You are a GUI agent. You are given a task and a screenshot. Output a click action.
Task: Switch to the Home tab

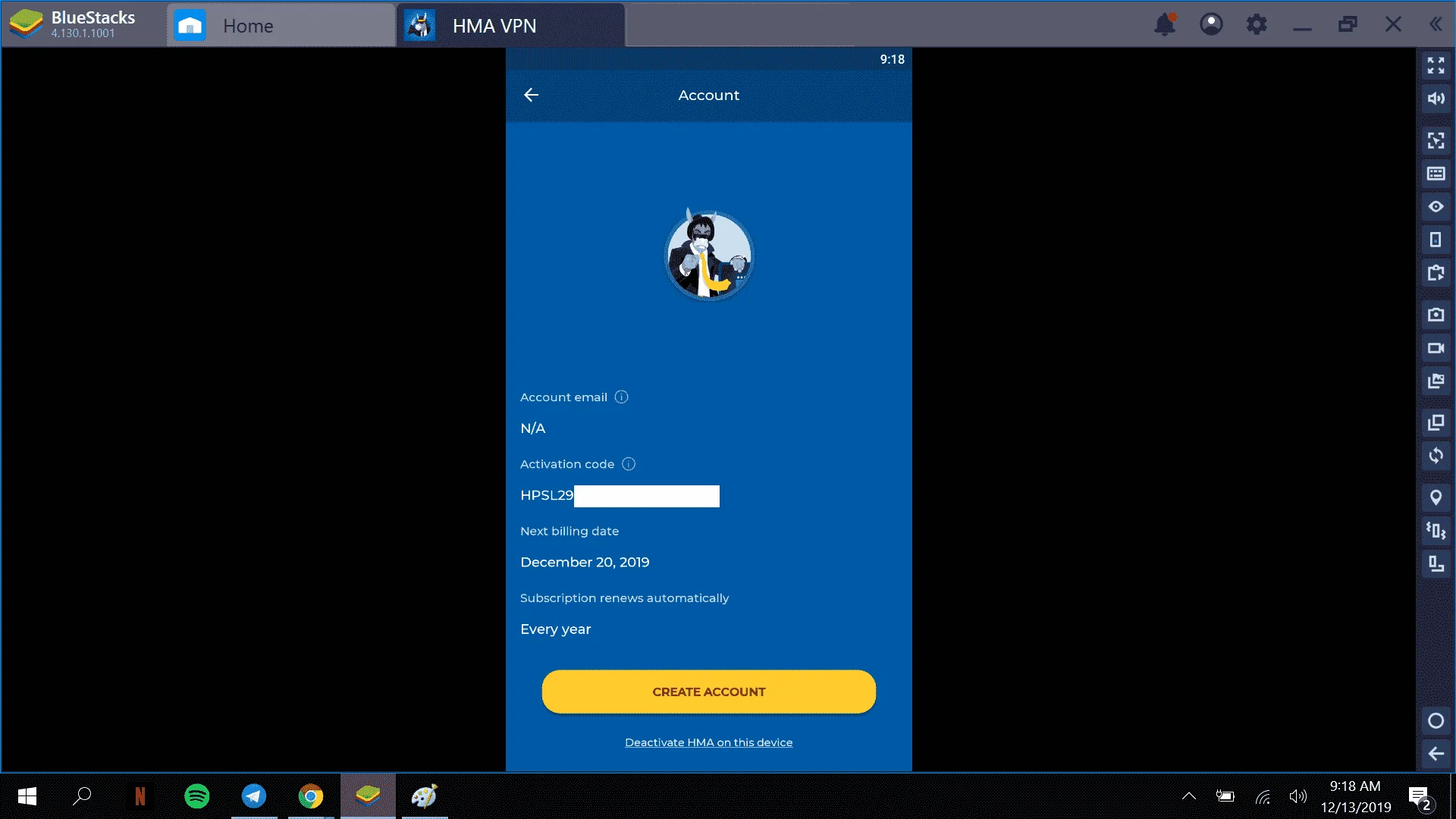(281, 26)
